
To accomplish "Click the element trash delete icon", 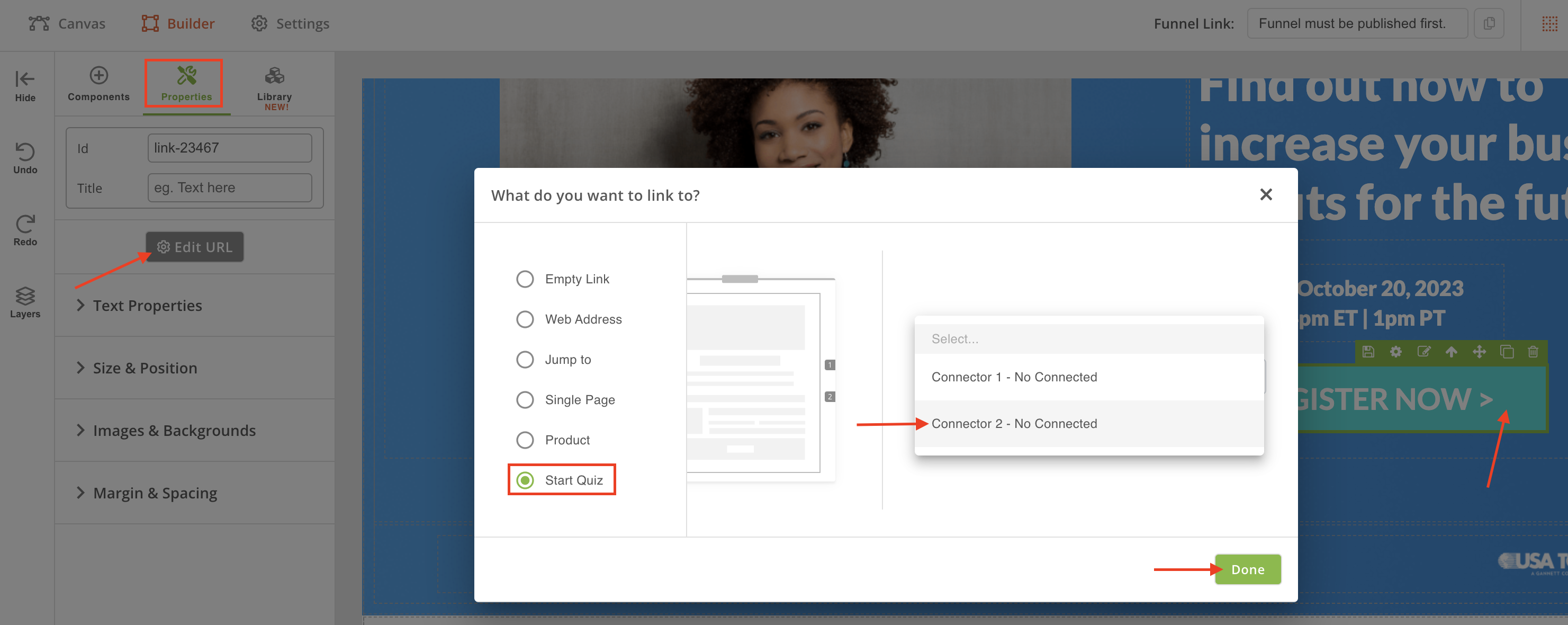I will 1533,352.
